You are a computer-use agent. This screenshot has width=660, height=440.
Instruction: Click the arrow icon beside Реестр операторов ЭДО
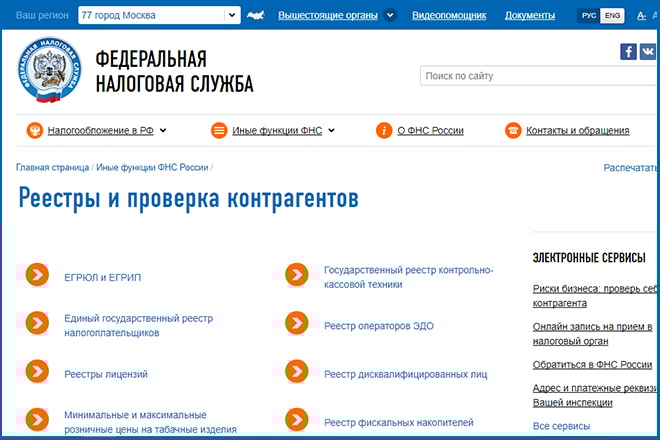[296, 324]
